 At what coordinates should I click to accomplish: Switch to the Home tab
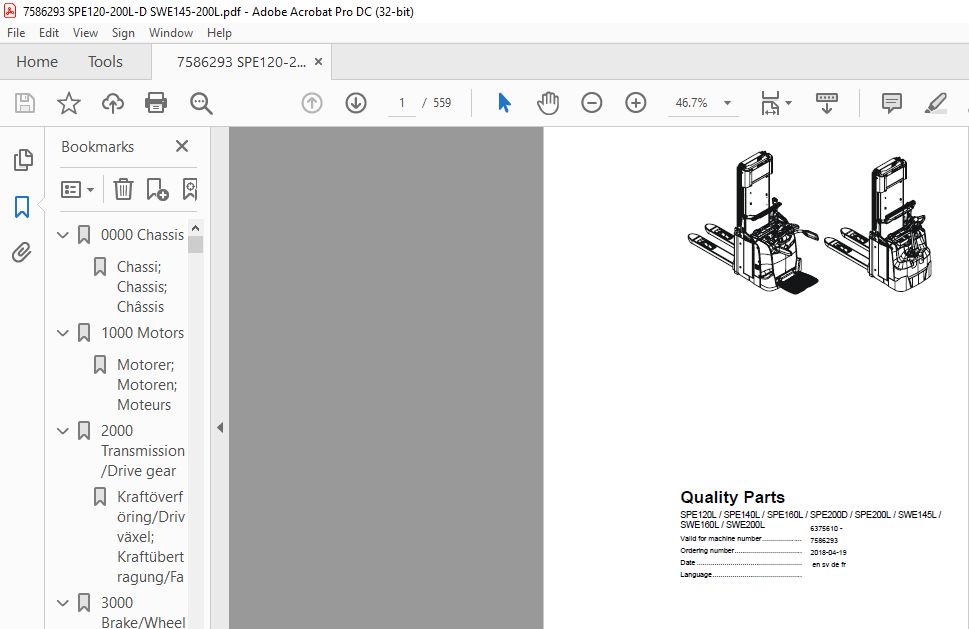tap(37, 62)
